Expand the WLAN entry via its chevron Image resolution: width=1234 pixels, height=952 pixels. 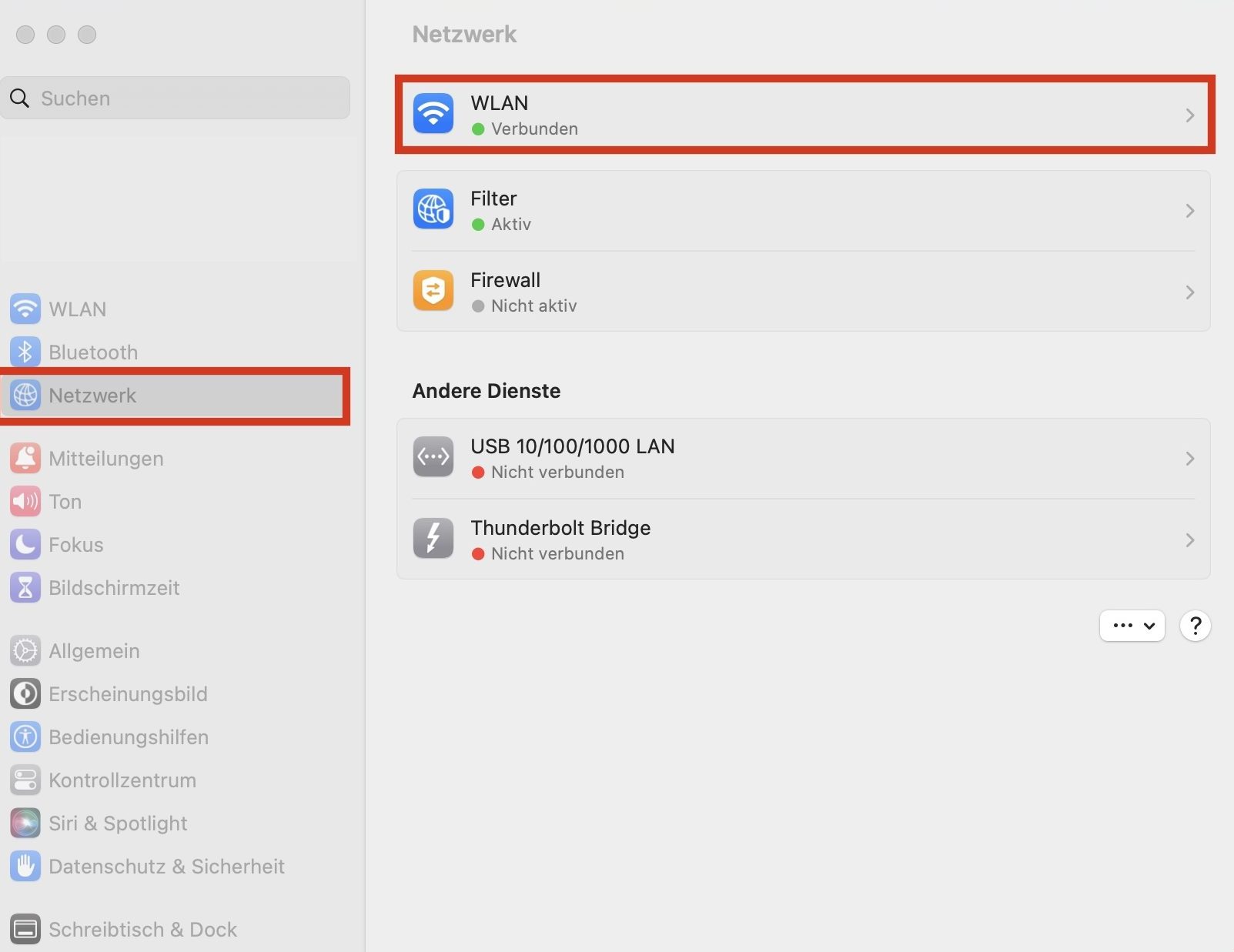[x=1189, y=115]
